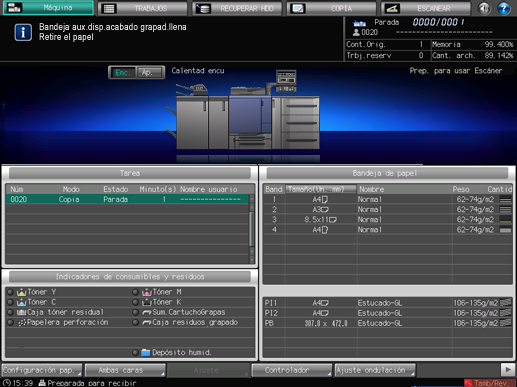Click the Sum.CartuchoGrapas indicator light
This screenshot has width=517, height=387.
tap(135, 312)
